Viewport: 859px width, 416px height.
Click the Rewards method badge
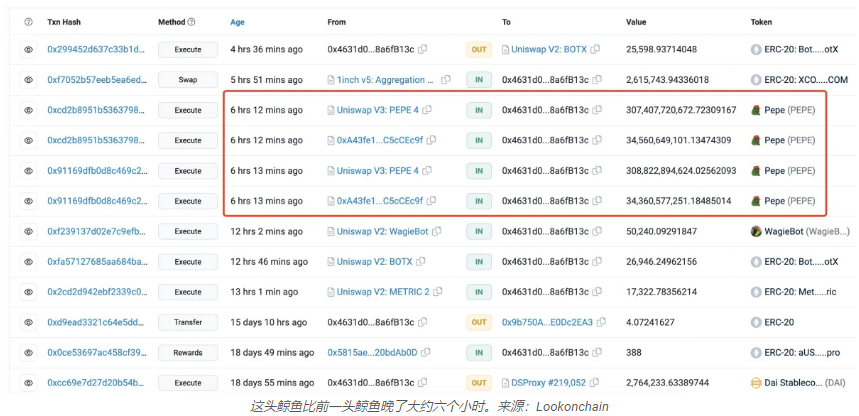tap(188, 352)
